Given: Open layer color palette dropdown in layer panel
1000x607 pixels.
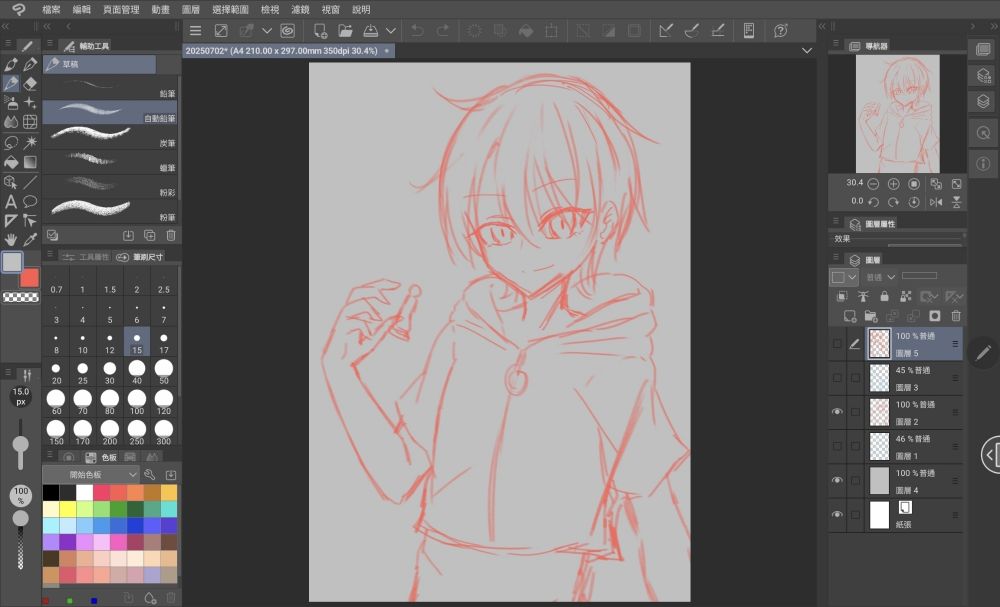Looking at the screenshot, I should pos(843,277).
